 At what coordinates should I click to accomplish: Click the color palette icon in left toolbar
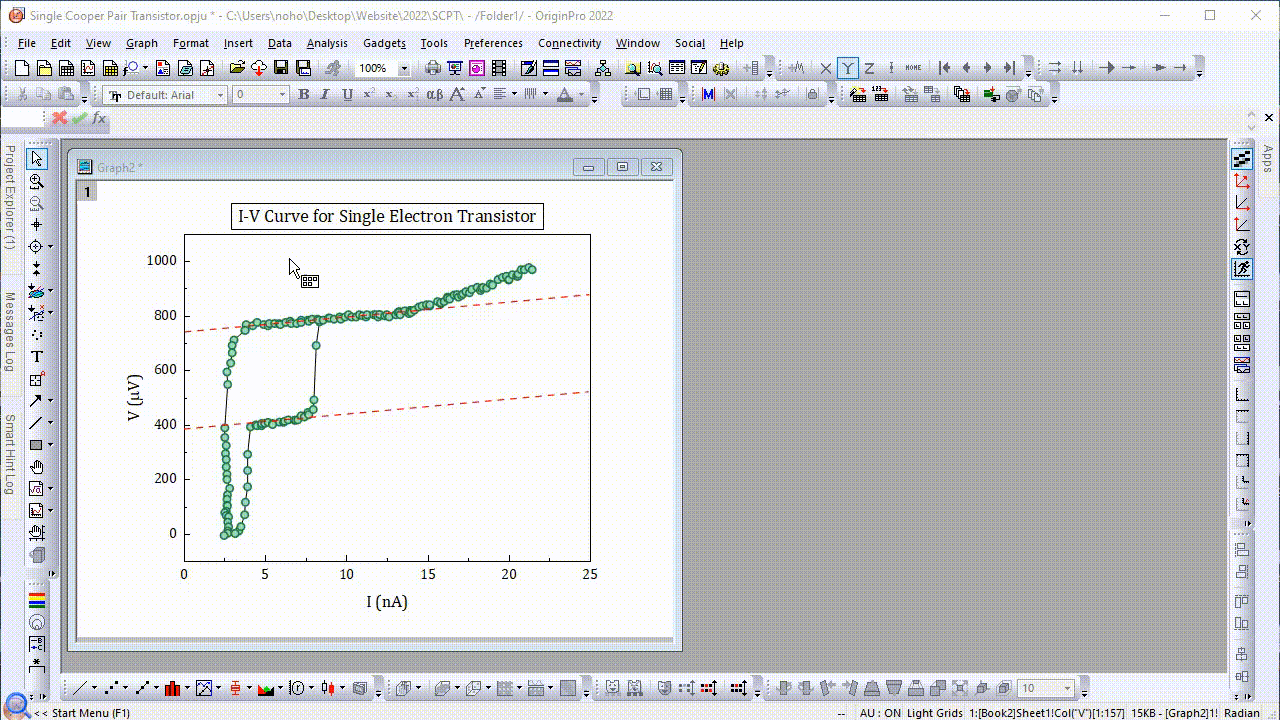click(x=37, y=600)
